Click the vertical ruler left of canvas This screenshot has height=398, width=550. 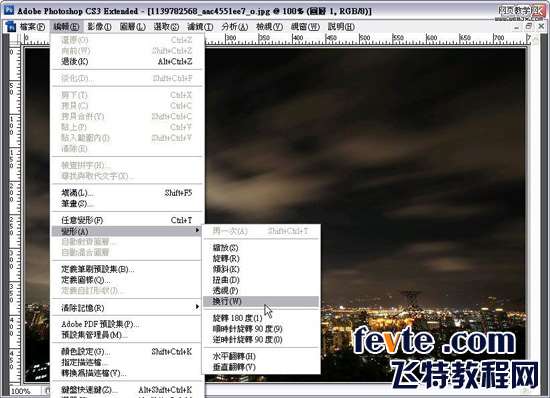pos(15,214)
